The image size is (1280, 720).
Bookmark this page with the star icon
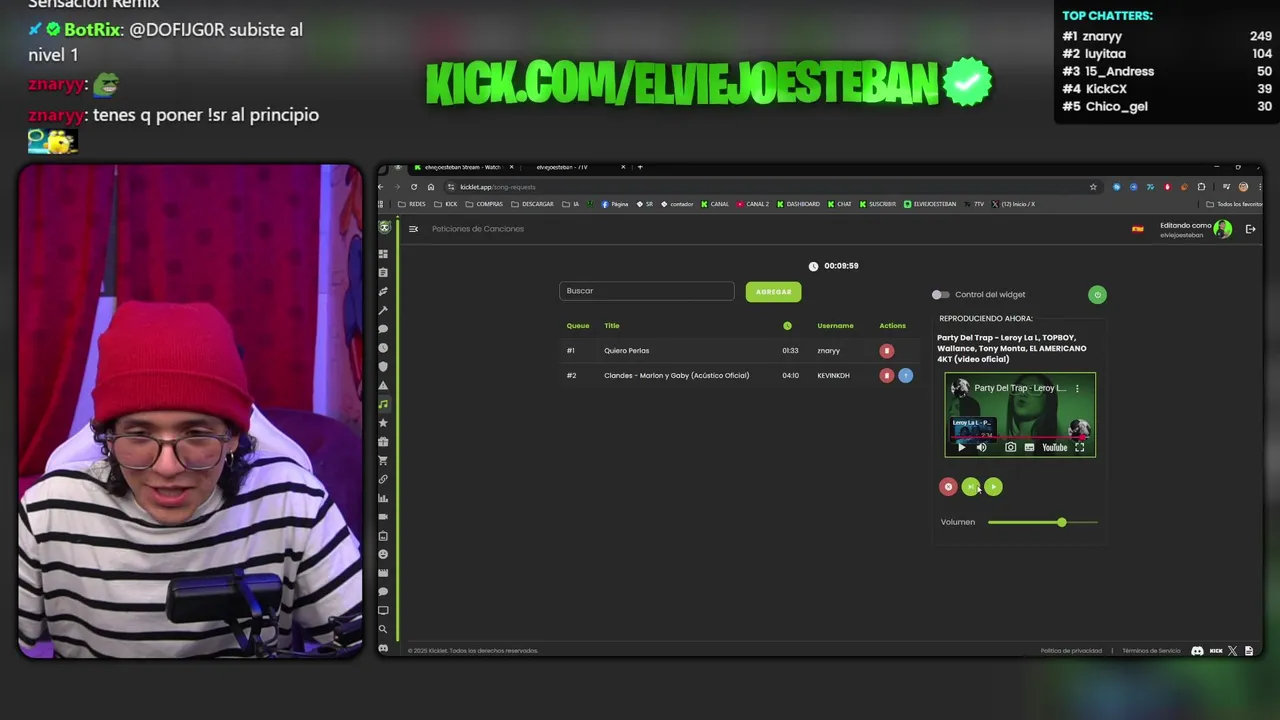point(1093,187)
